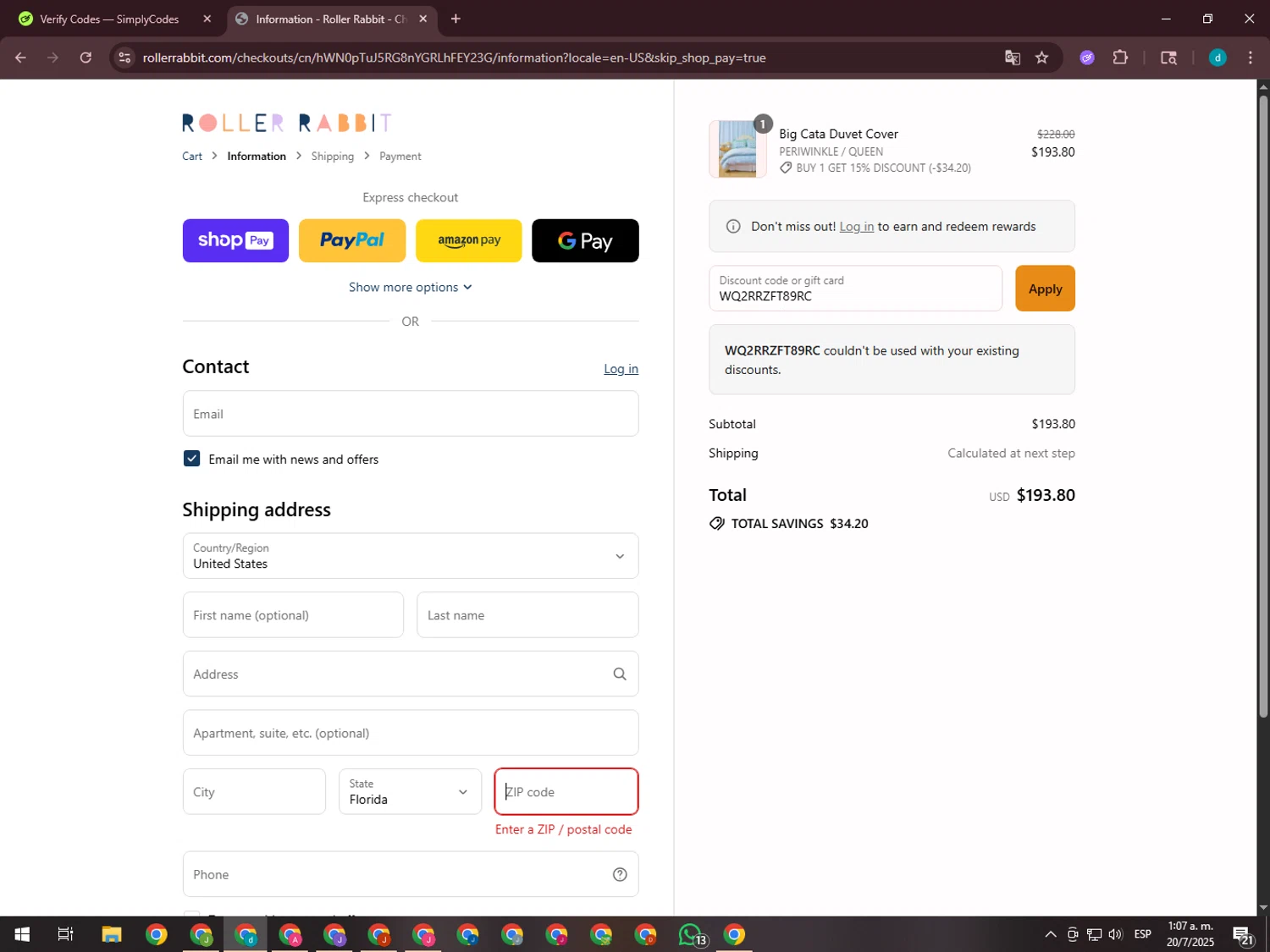Open the Chrome profile avatar
This screenshot has height=952, width=1270.
(x=1218, y=58)
